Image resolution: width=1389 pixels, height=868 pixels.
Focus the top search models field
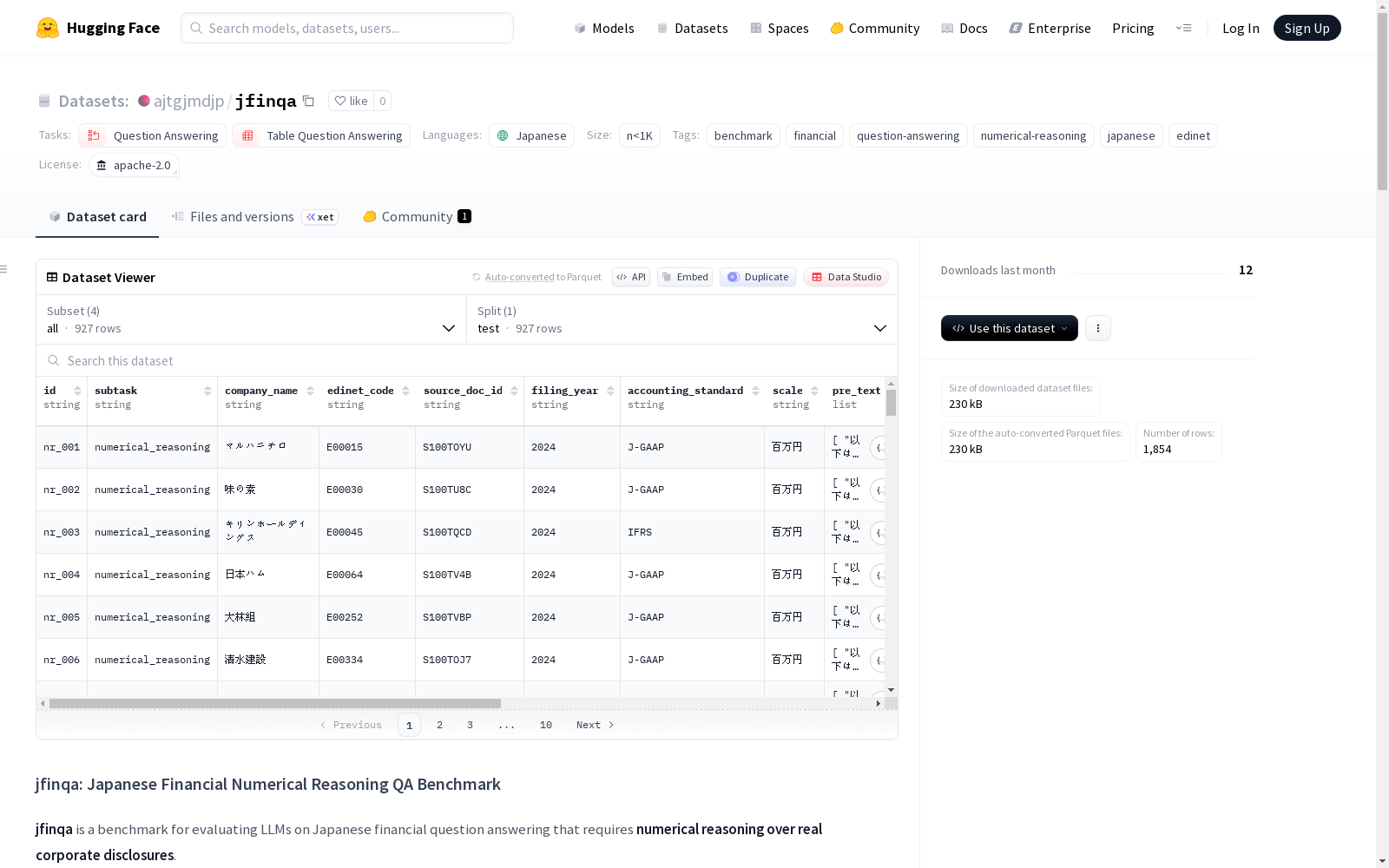click(x=347, y=28)
